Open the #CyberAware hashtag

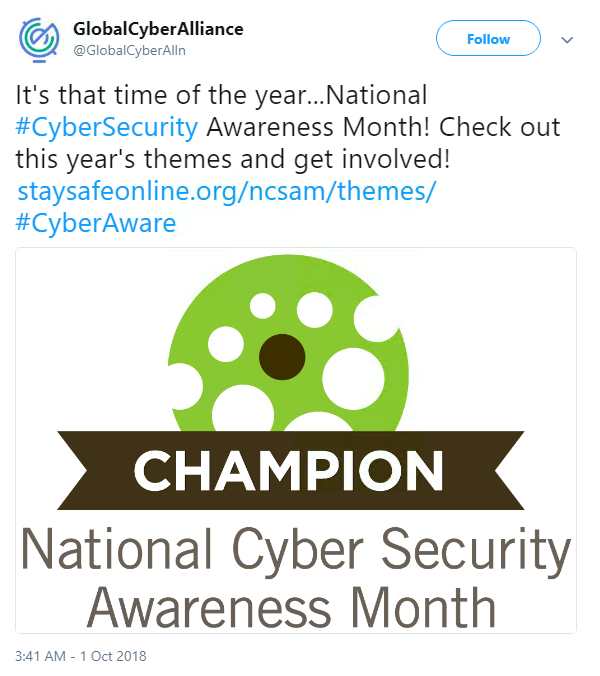click(x=96, y=223)
